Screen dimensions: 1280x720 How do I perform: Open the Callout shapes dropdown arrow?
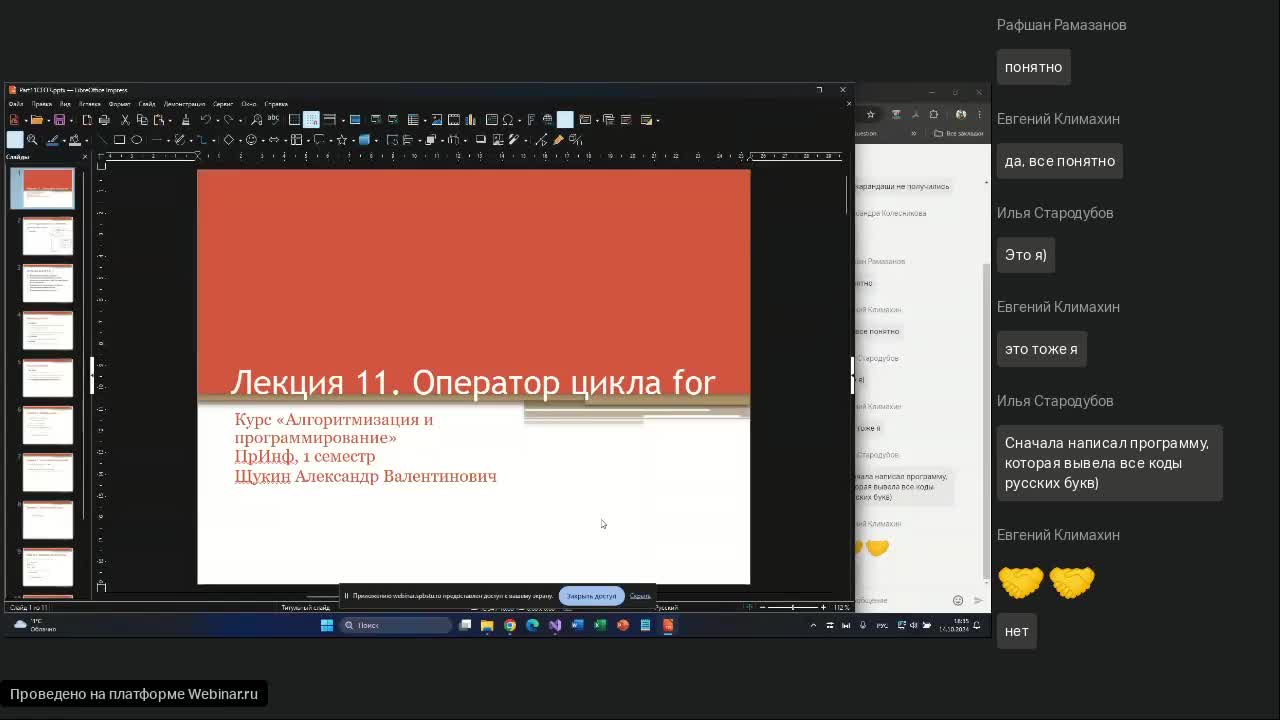[330, 141]
